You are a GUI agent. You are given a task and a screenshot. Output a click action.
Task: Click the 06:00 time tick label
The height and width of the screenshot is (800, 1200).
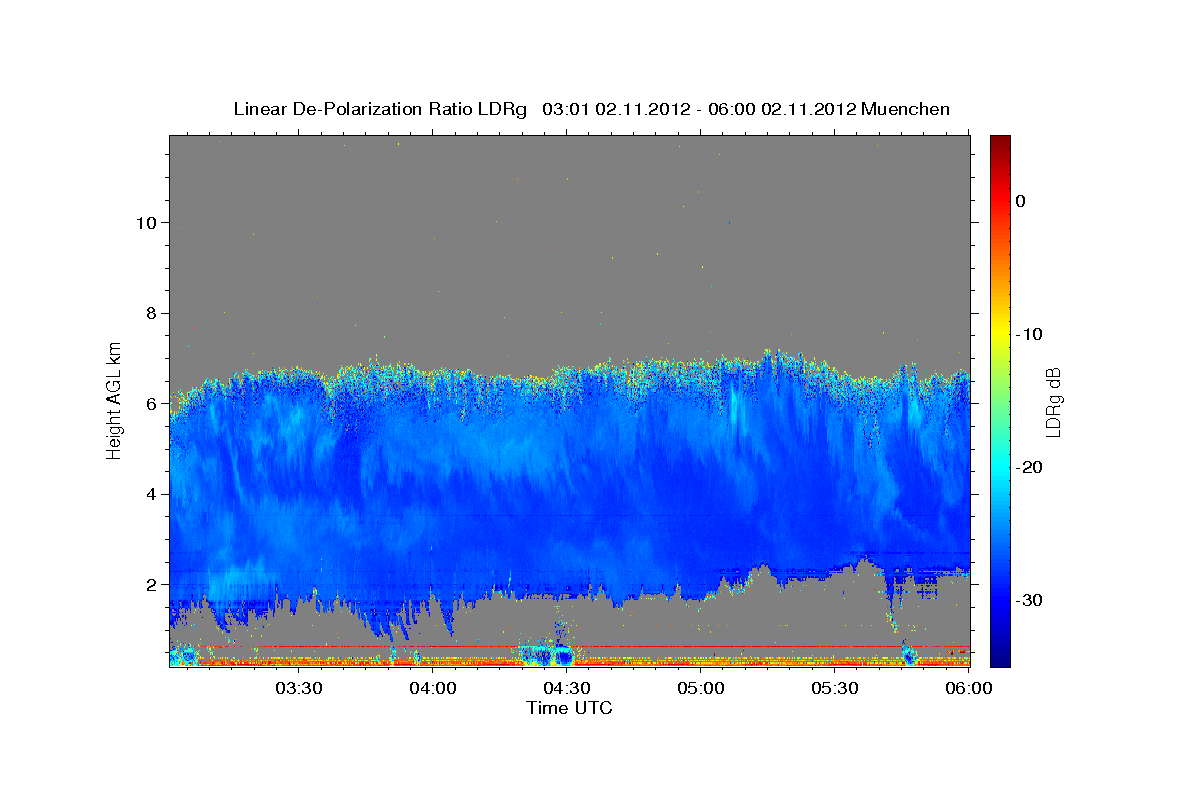point(969,688)
